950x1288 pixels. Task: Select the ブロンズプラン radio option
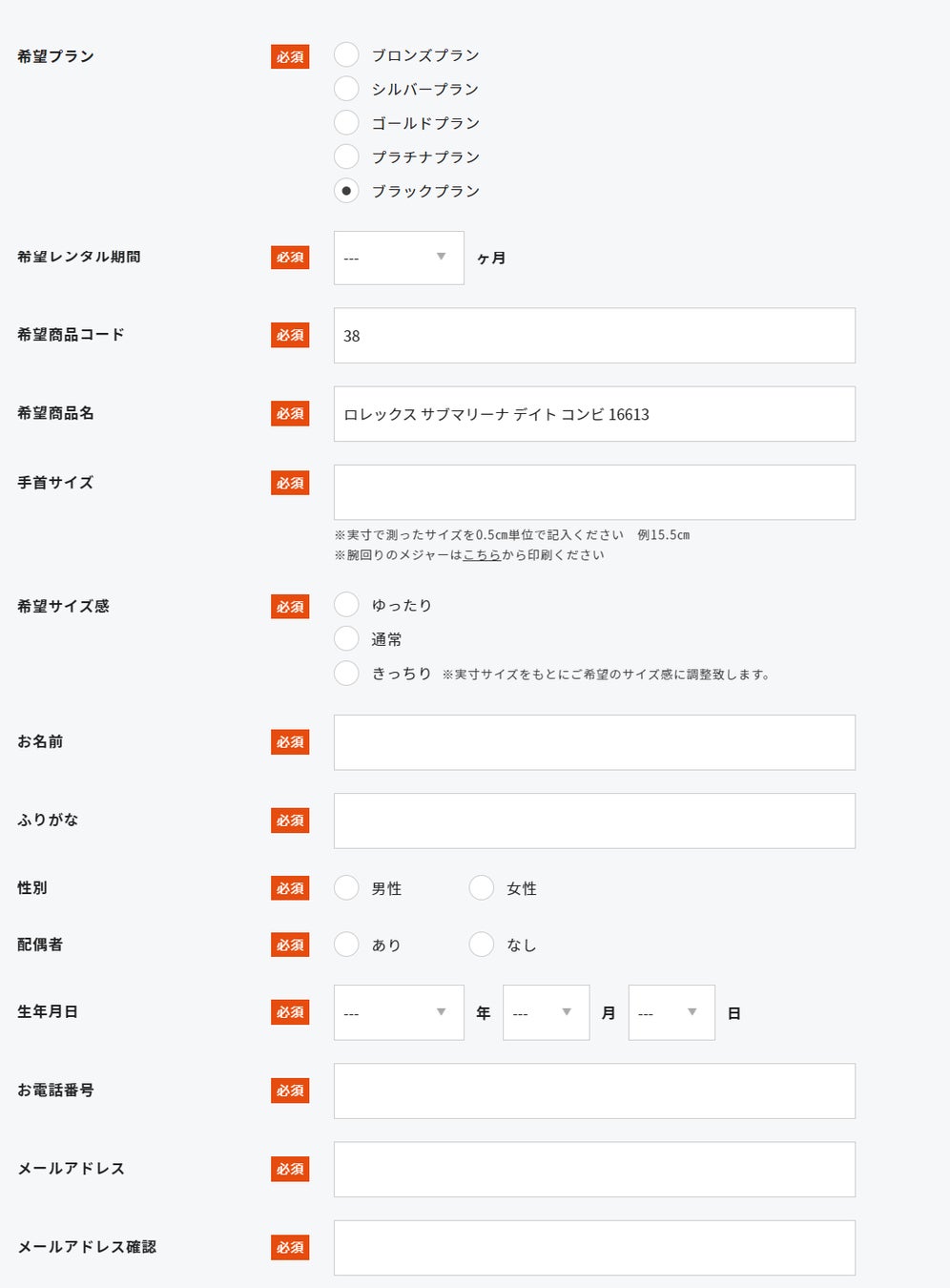pos(346,54)
